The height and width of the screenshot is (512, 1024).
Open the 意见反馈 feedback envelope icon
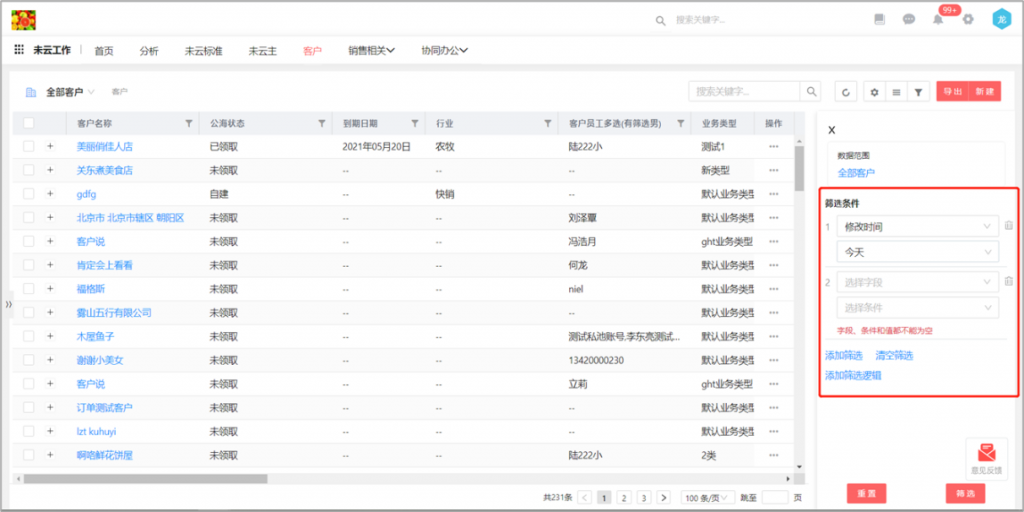pos(986,453)
